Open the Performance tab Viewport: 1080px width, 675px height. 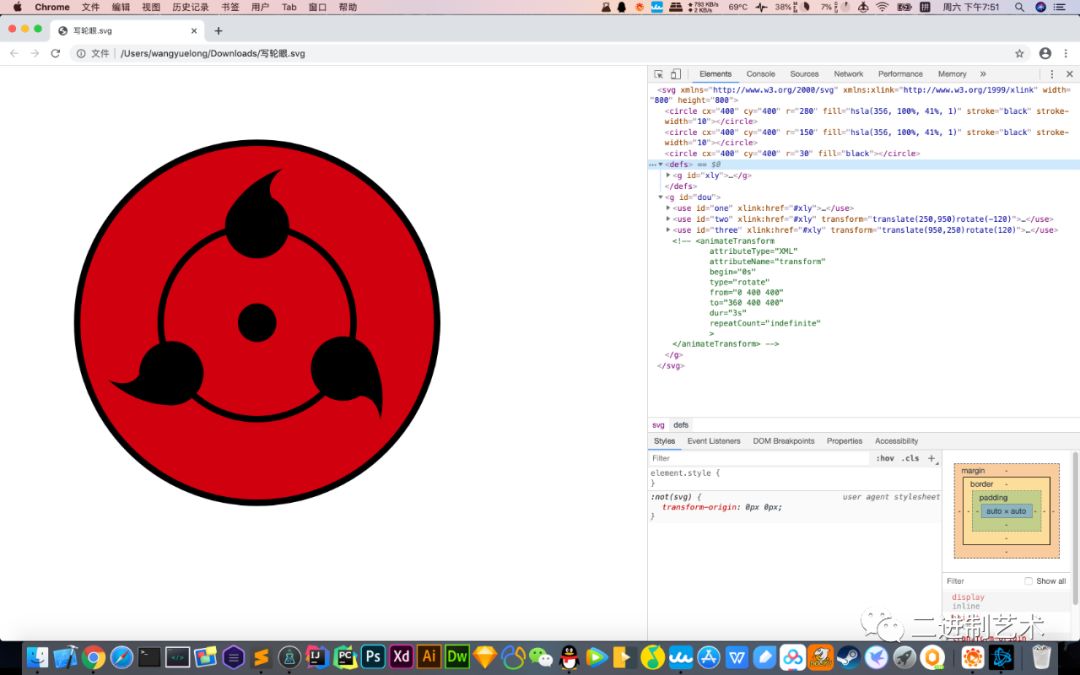click(900, 74)
